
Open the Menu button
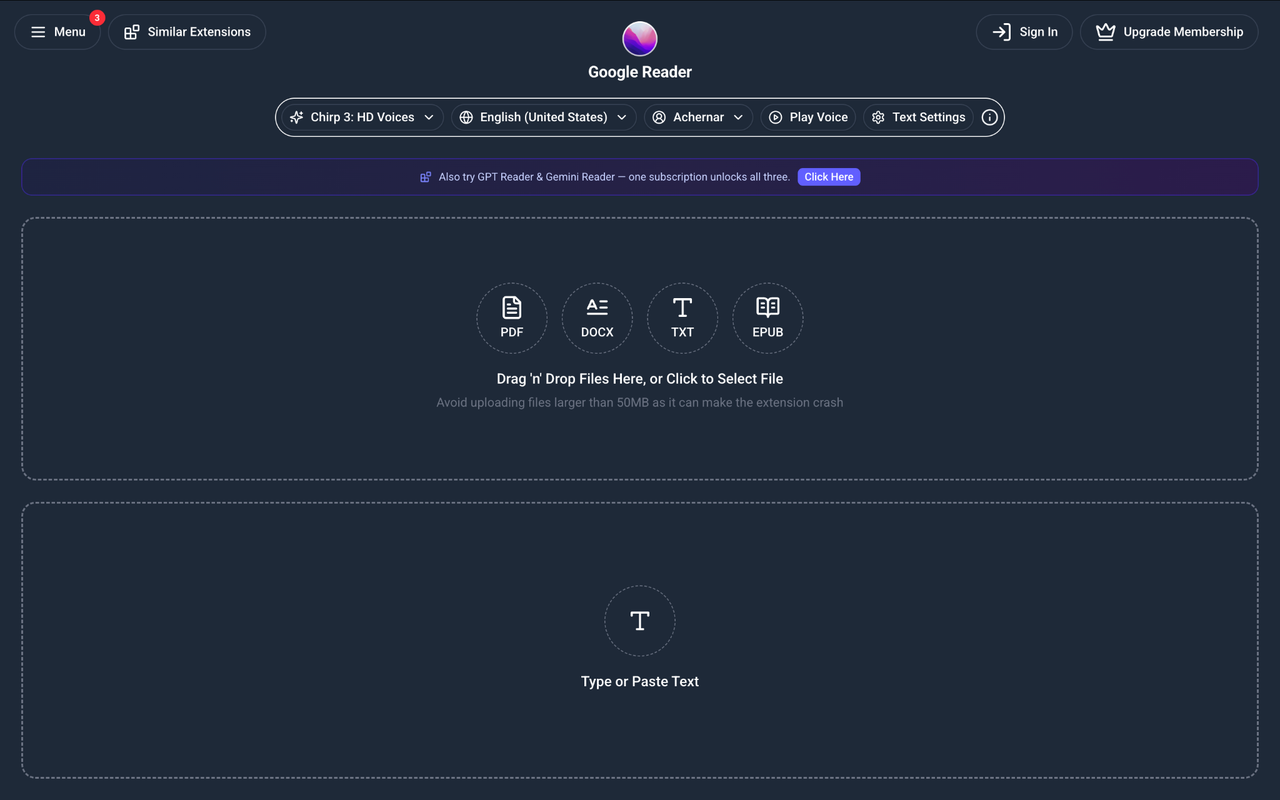tap(57, 32)
